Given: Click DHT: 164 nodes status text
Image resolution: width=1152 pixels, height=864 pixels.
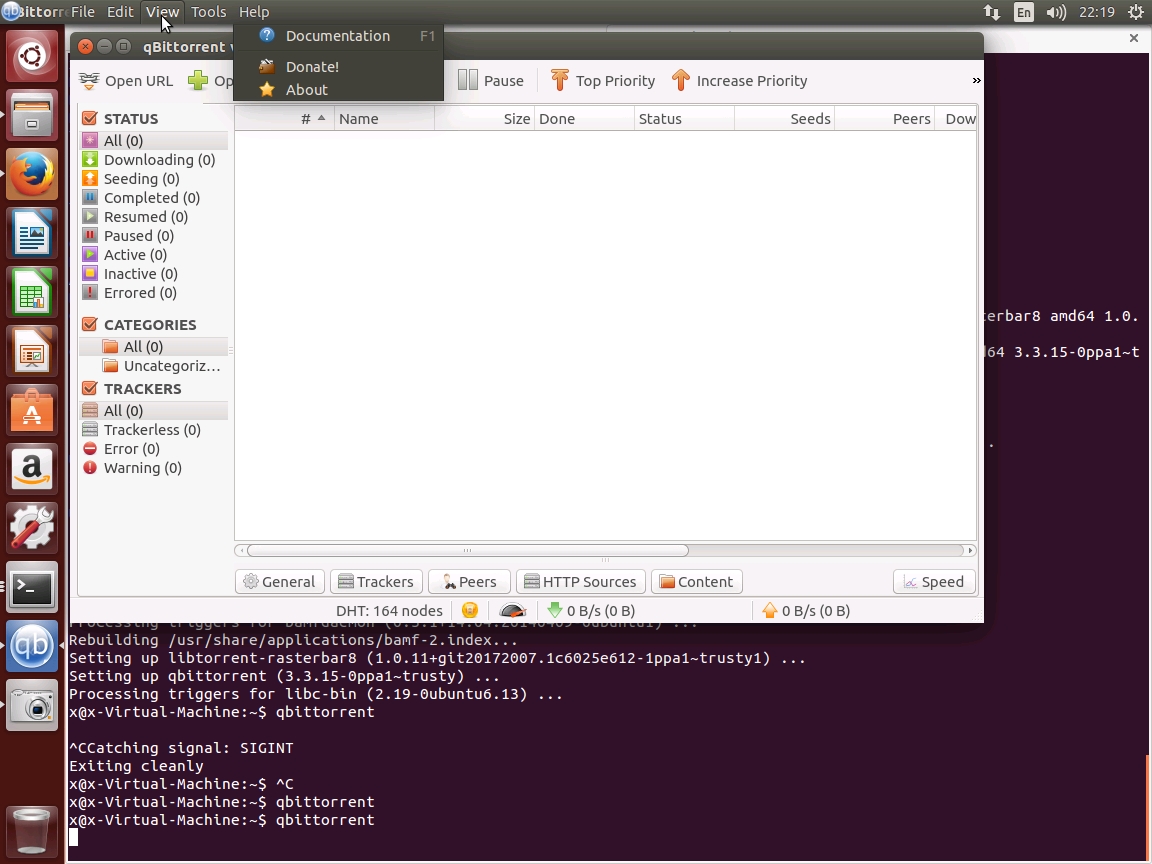Looking at the screenshot, I should click(x=389, y=611).
